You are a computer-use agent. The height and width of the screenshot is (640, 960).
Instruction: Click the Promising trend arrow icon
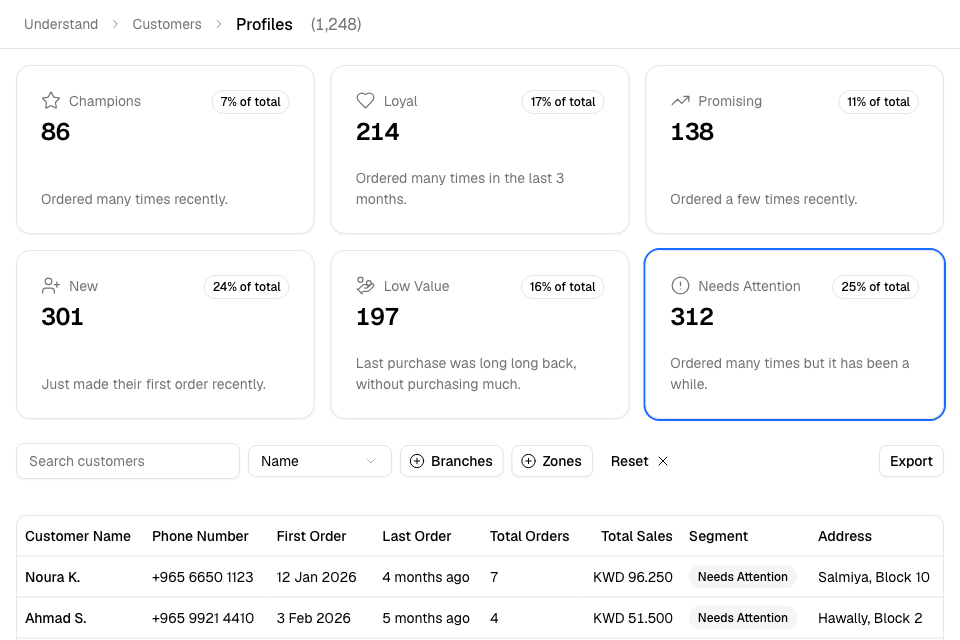coord(680,100)
